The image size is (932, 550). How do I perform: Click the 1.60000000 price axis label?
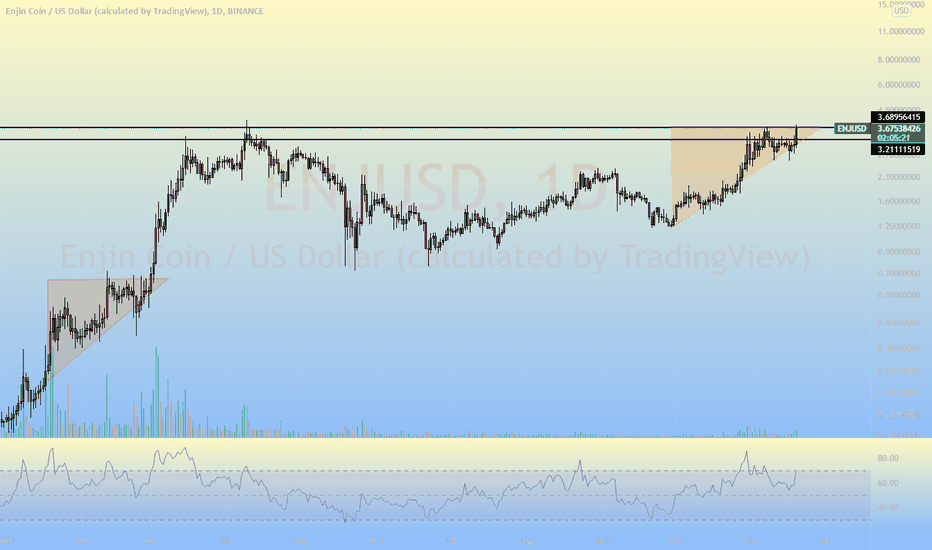click(x=900, y=202)
